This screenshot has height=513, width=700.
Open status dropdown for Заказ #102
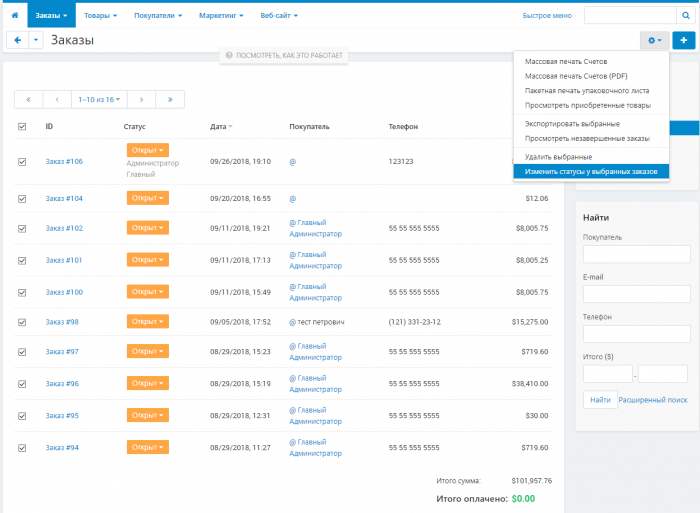point(148,228)
